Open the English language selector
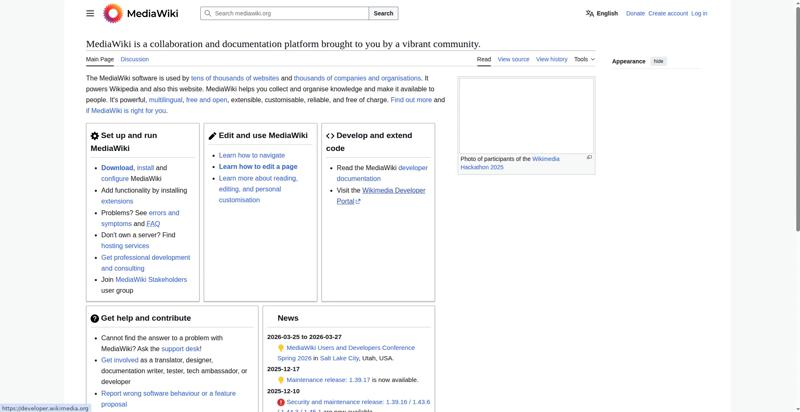800x412 pixels. [x=607, y=13]
